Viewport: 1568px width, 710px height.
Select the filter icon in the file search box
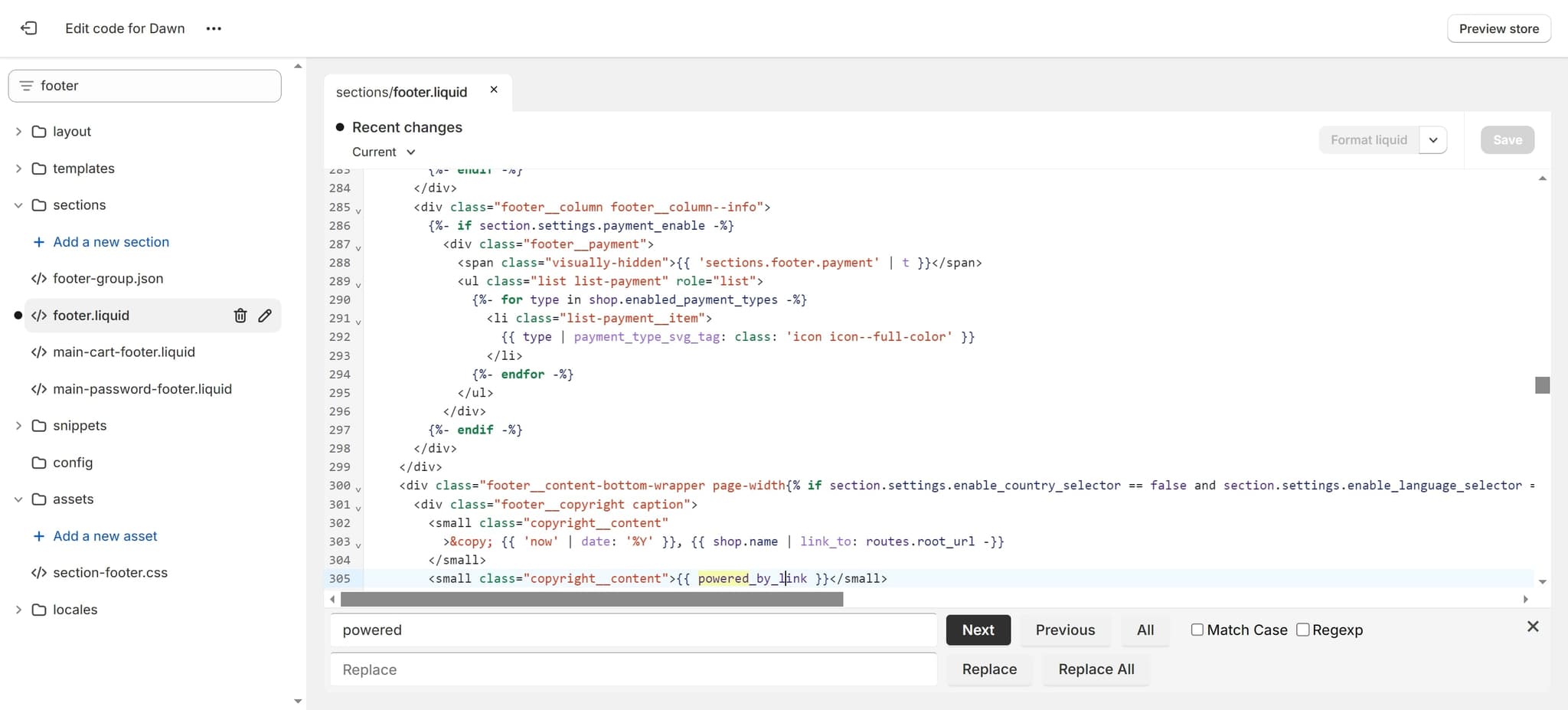[26, 85]
